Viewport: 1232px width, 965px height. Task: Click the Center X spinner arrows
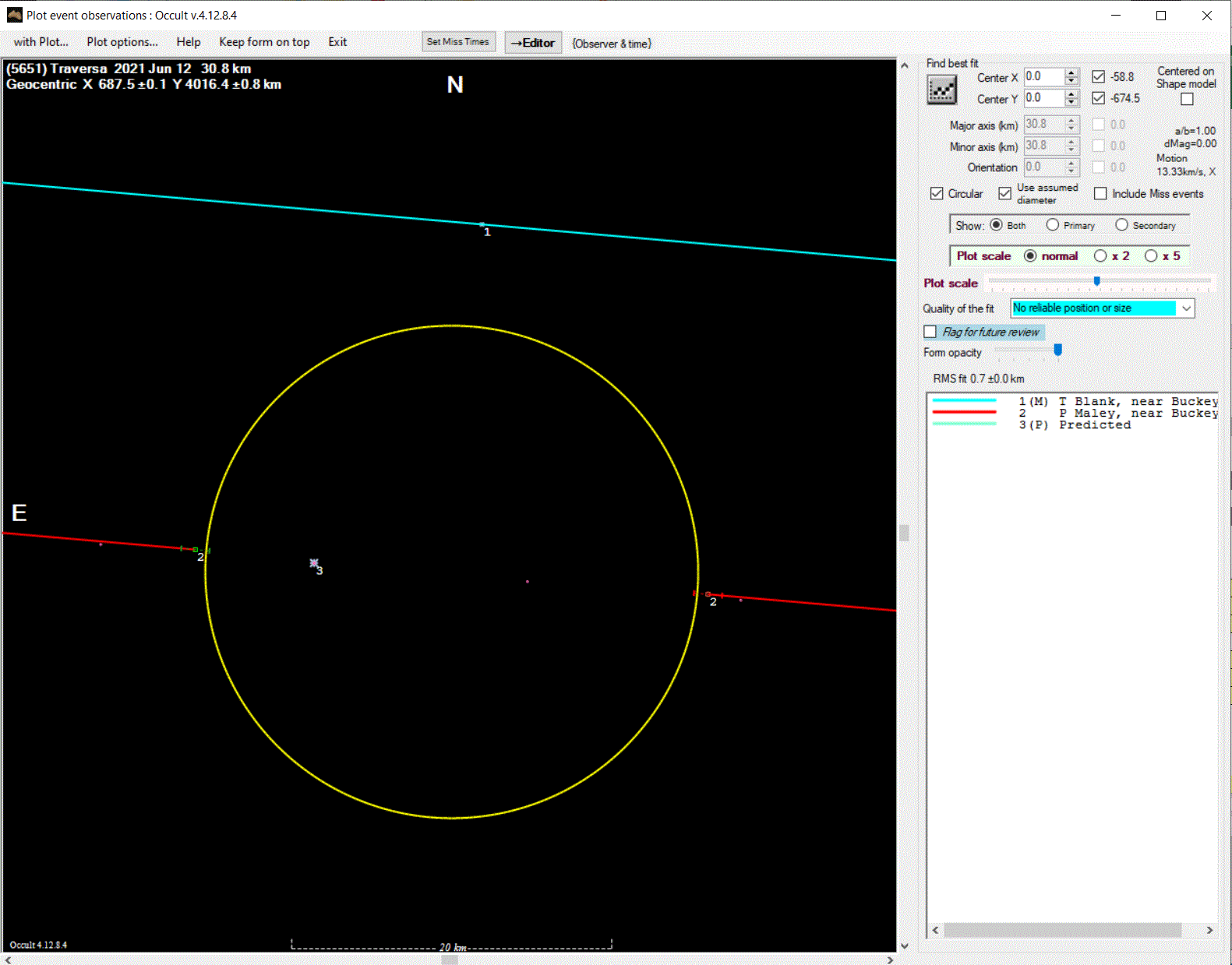click(1071, 76)
